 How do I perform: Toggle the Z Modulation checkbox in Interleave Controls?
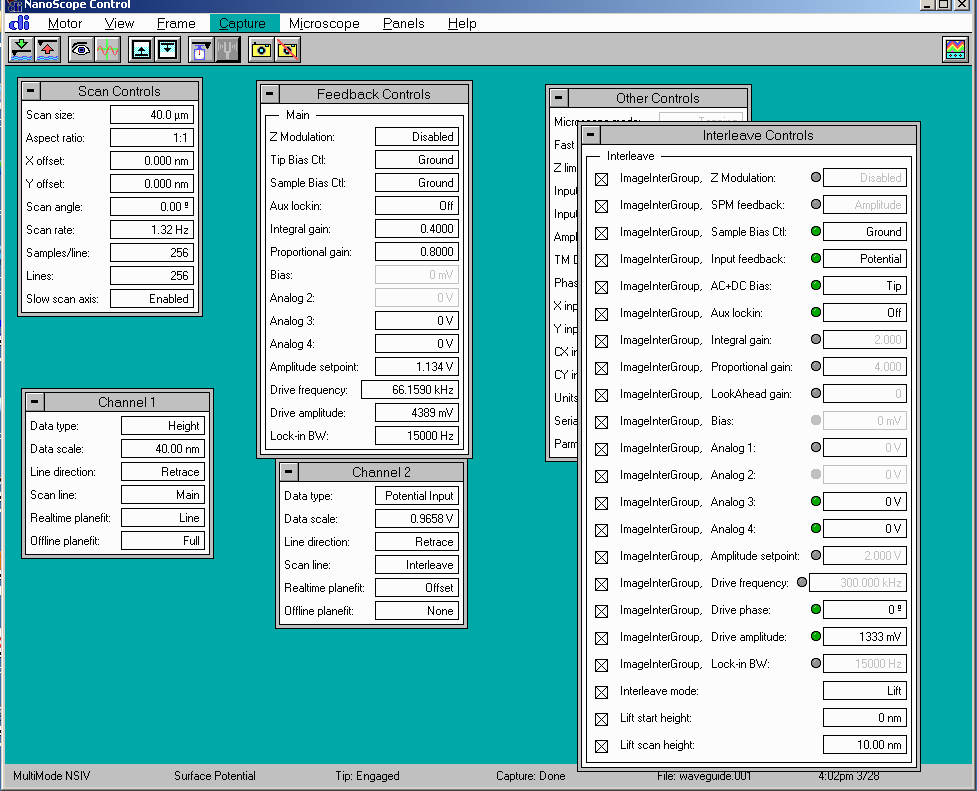point(601,180)
